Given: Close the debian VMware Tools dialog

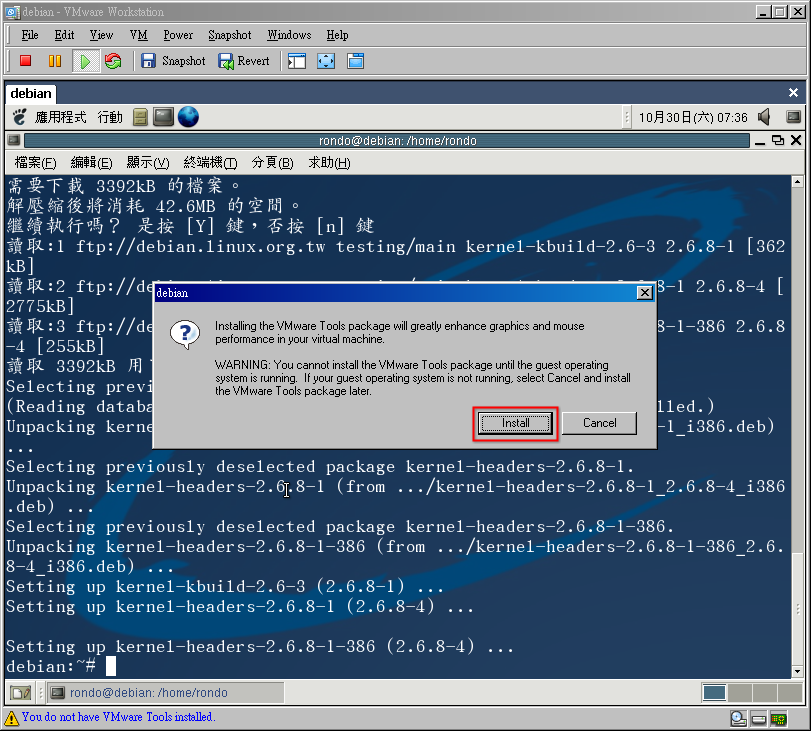Looking at the screenshot, I should point(645,293).
